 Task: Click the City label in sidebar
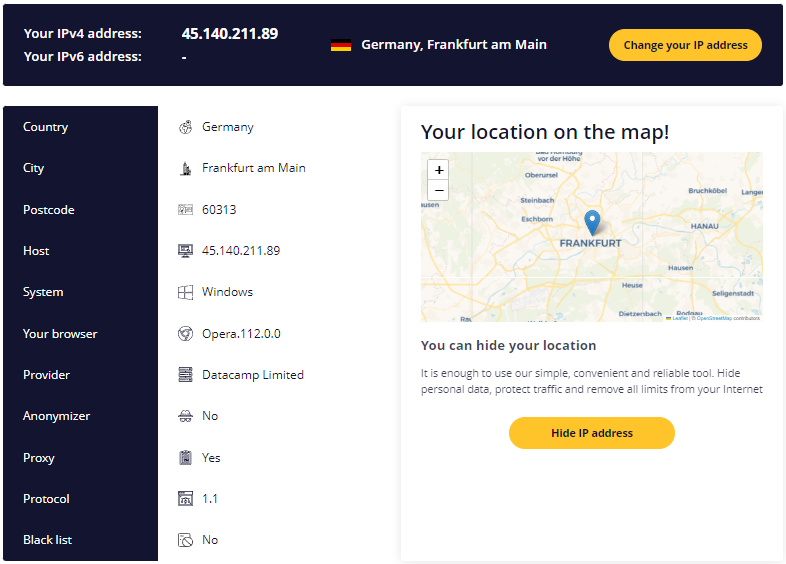(x=34, y=168)
